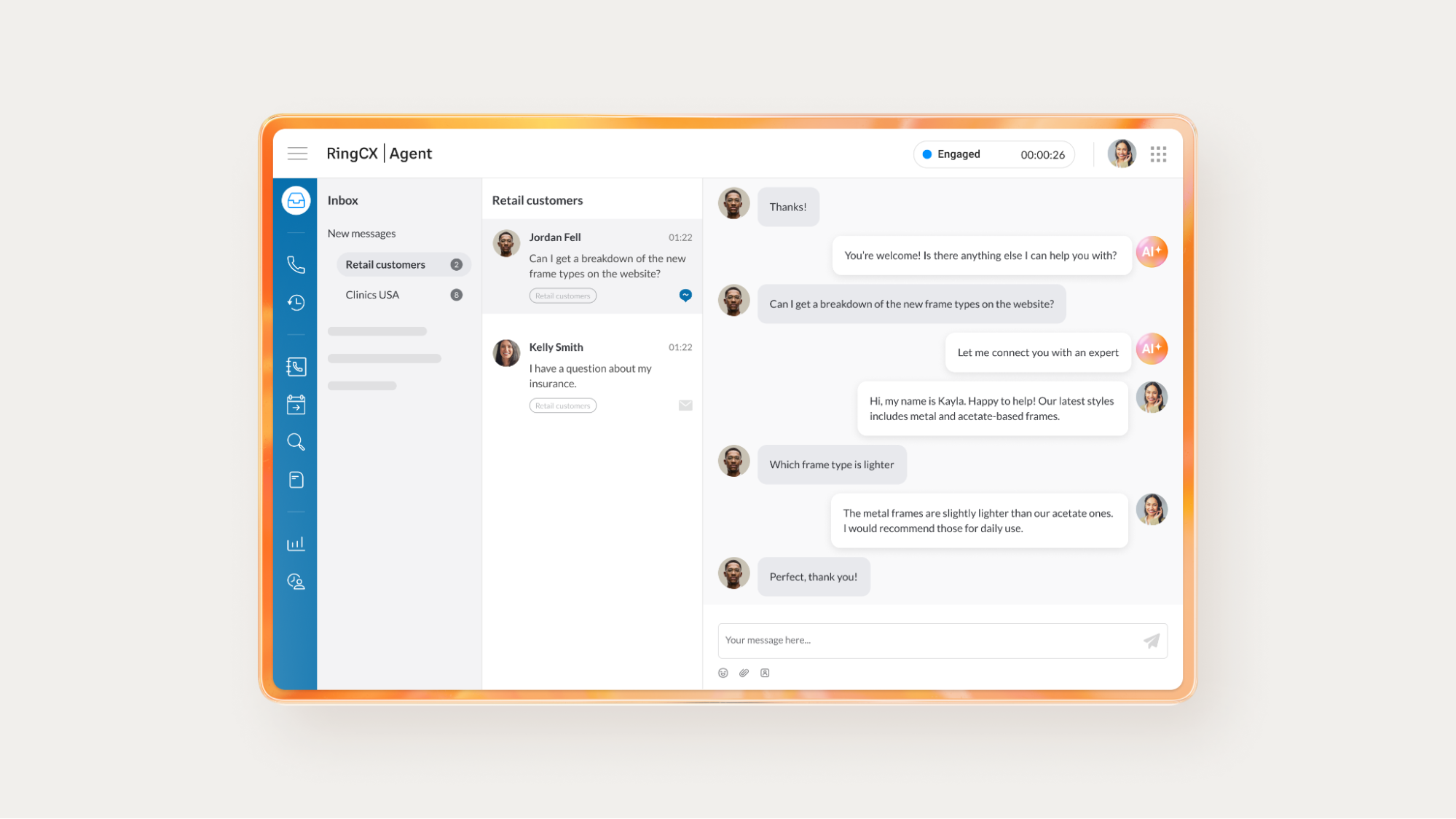This screenshot has height=819, width=1456.
Task: Open call history clock icon
Action: pyautogui.click(x=296, y=302)
